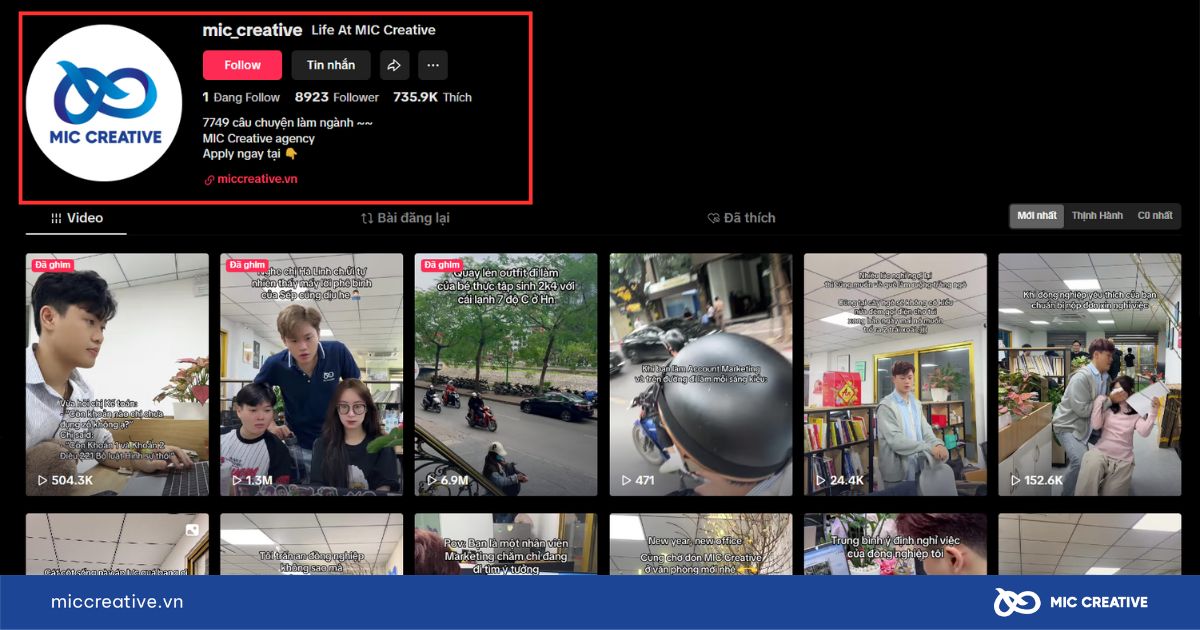This screenshot has height=630, width=1200.
Task: Click the play icon next to 471
Action: click(626, 481)
